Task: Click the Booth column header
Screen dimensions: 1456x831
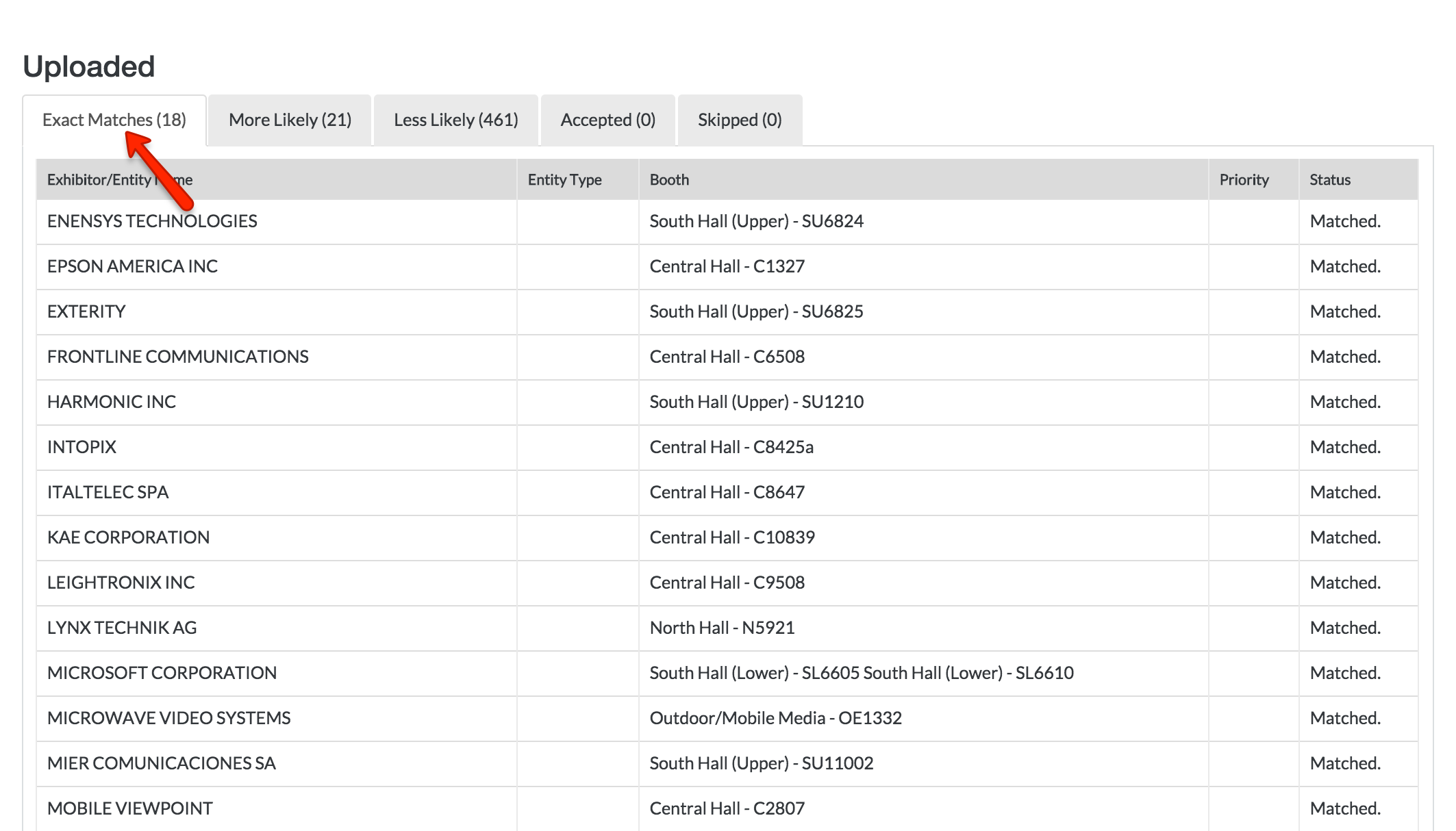Action: pos(669,179)
